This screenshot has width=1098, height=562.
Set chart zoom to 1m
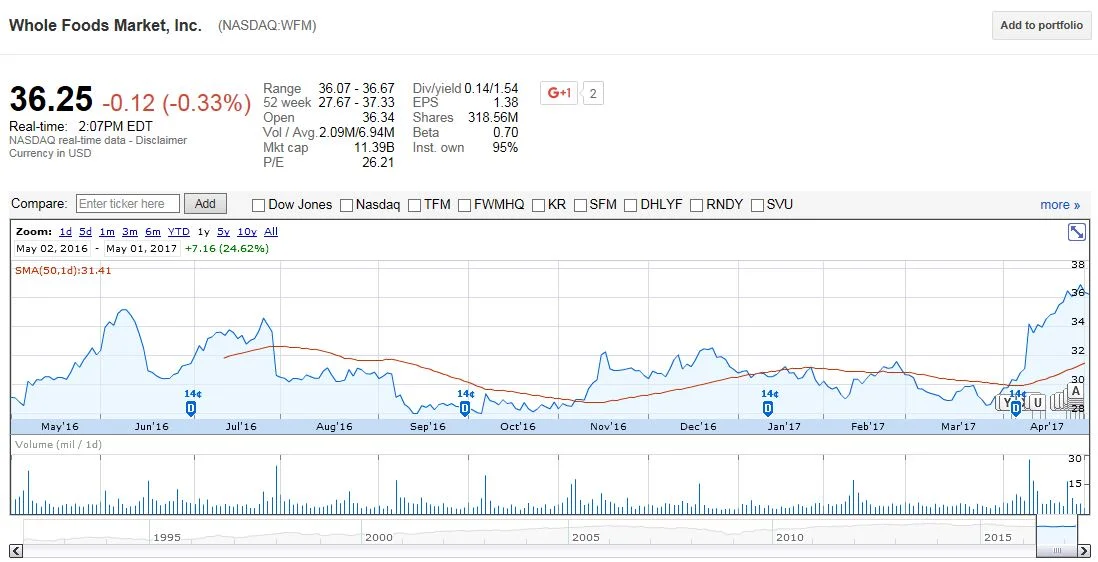pyautogui.click(x=106, y=232)
